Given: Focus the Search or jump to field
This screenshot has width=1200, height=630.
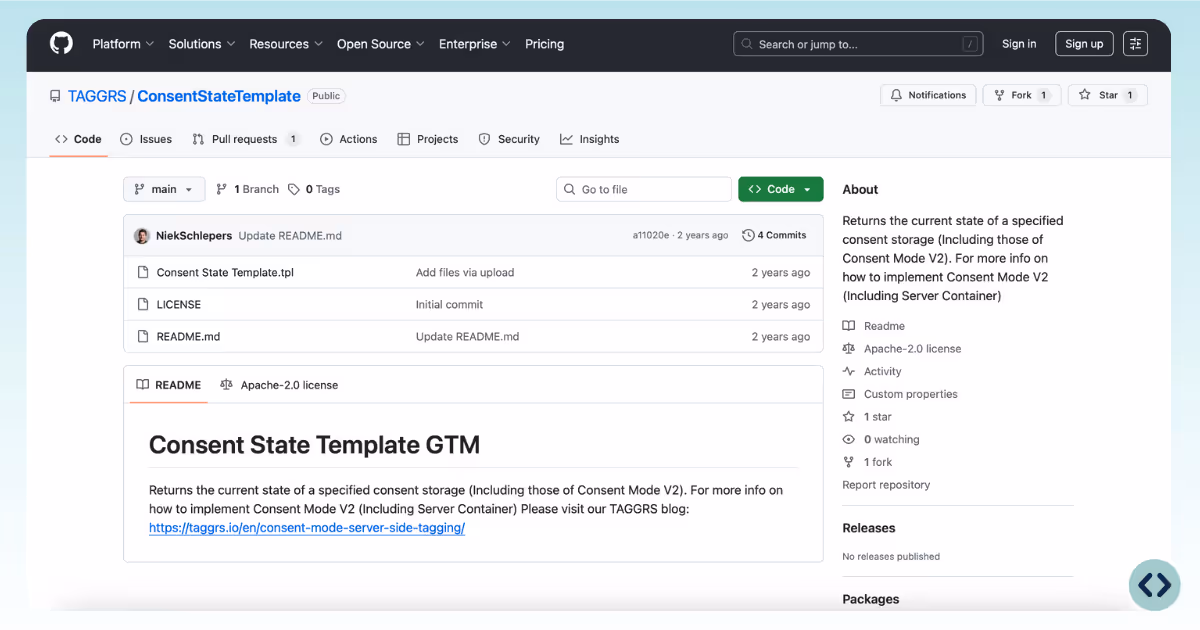Looking at the screenshot, I should pyautogui.click(x=858, y=44).
